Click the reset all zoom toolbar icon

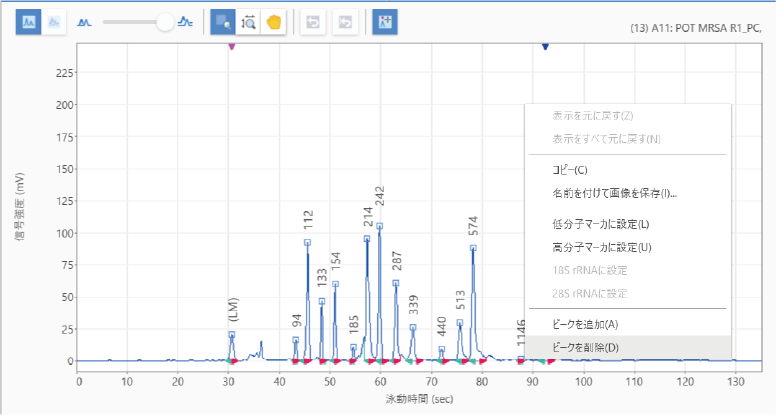[x=345, y=22]
